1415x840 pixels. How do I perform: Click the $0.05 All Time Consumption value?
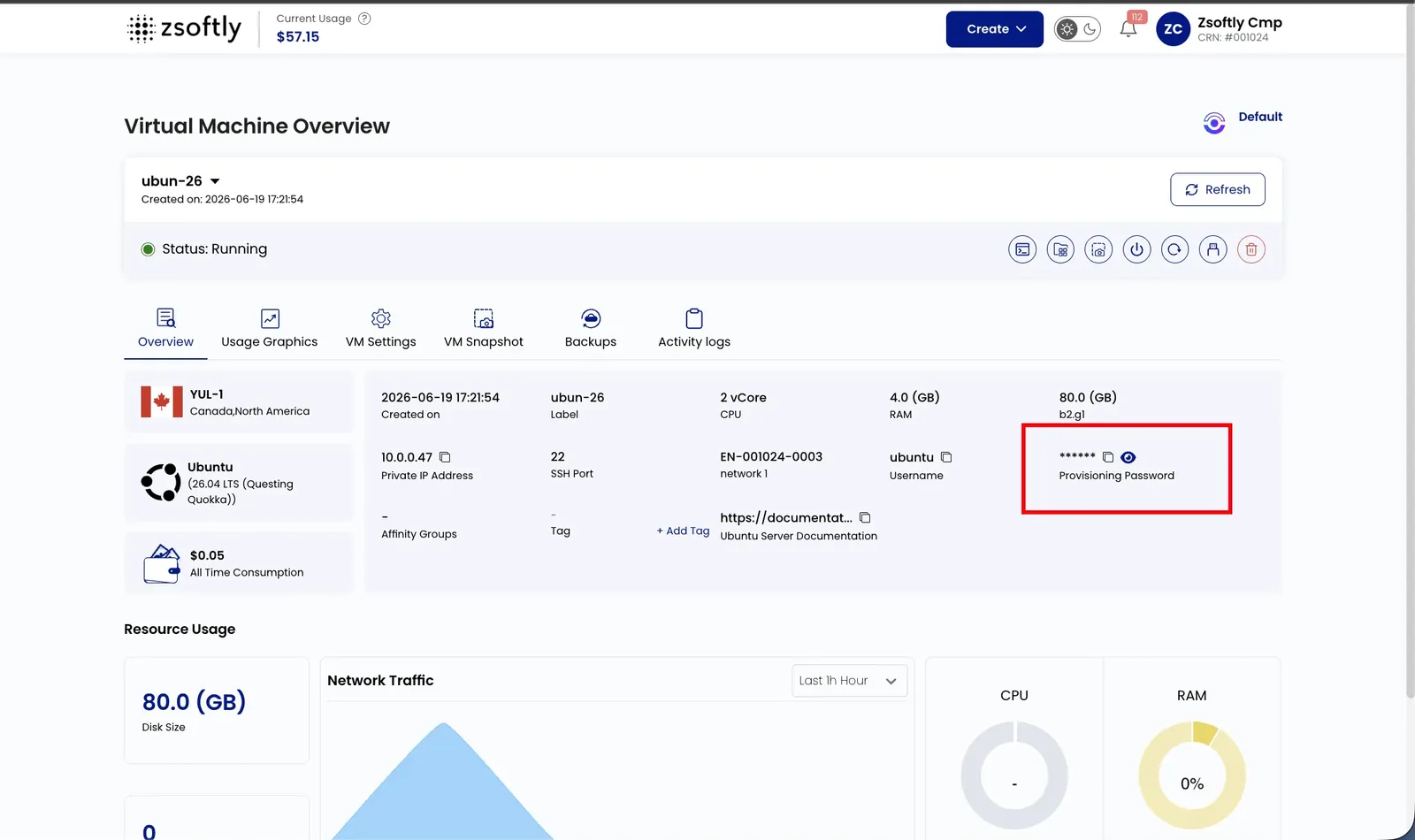pos(207,555)
